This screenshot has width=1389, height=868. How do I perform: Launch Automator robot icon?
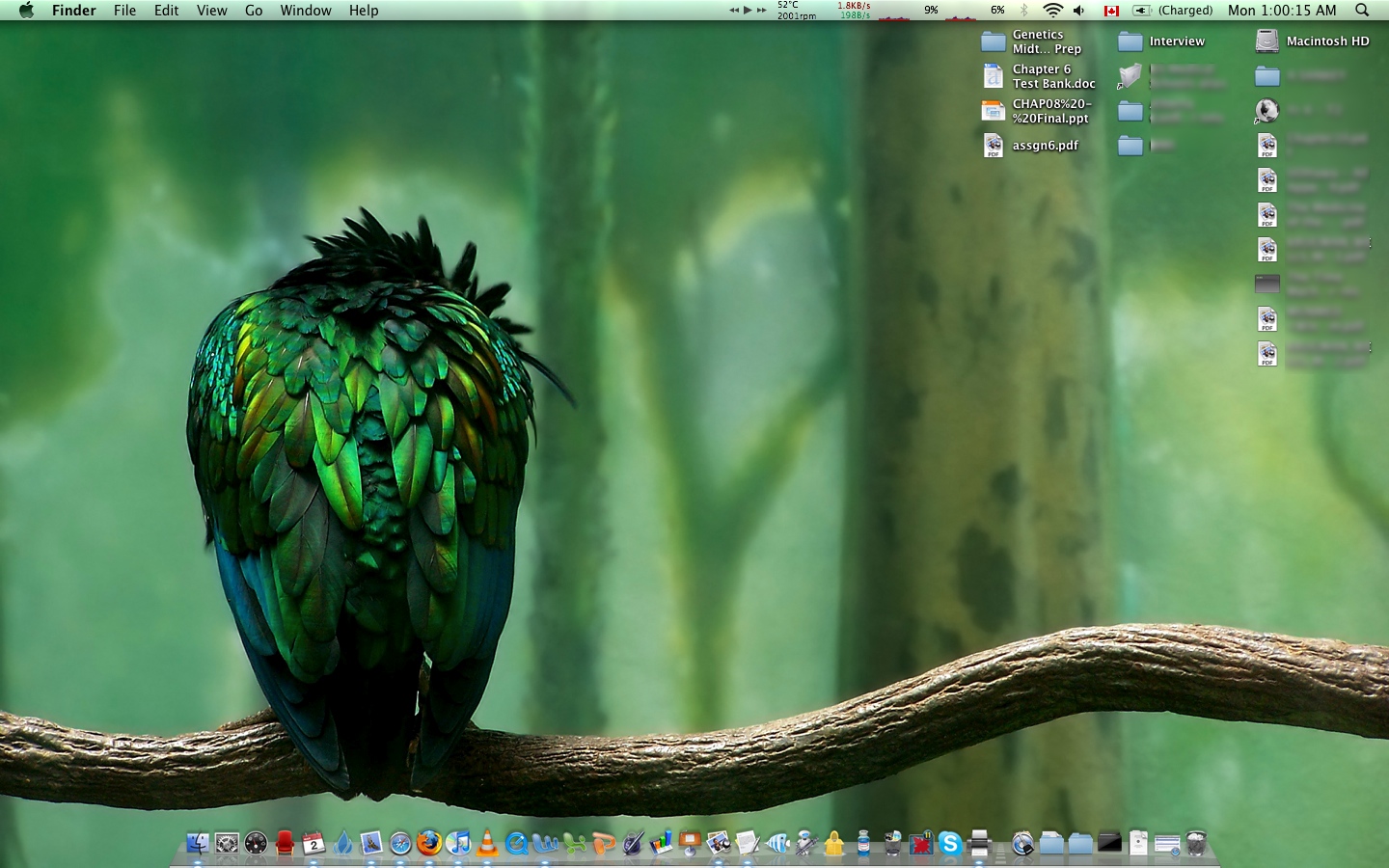click(x=806, y=843)
